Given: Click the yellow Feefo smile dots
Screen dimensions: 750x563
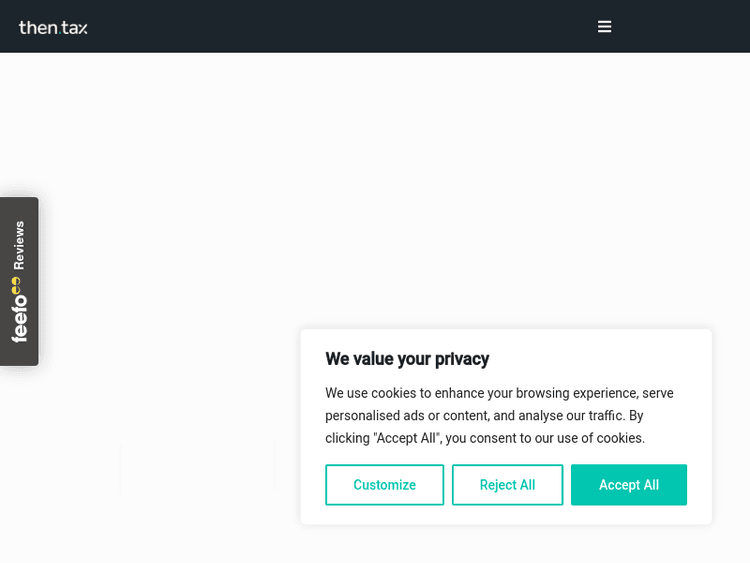Looking at the screenshot, I should (x=17, y=285).
